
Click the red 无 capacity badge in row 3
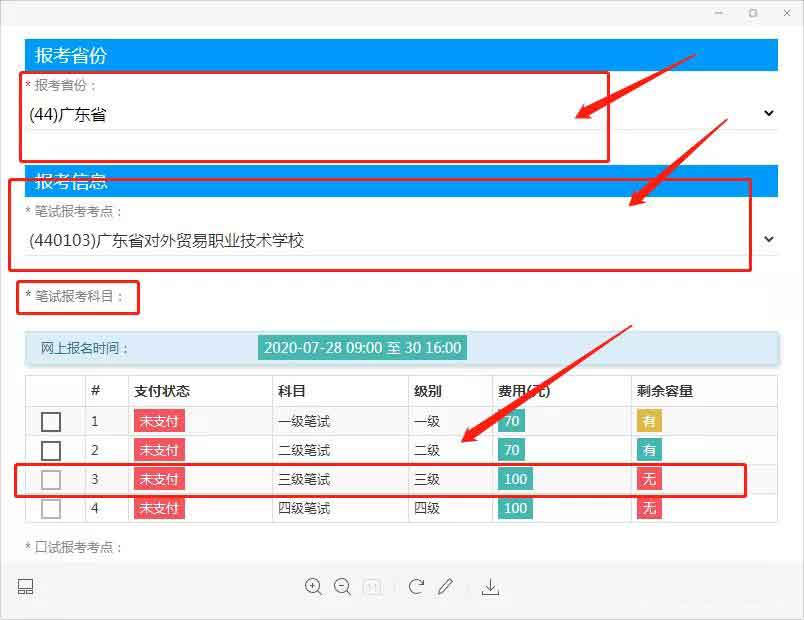649,480
